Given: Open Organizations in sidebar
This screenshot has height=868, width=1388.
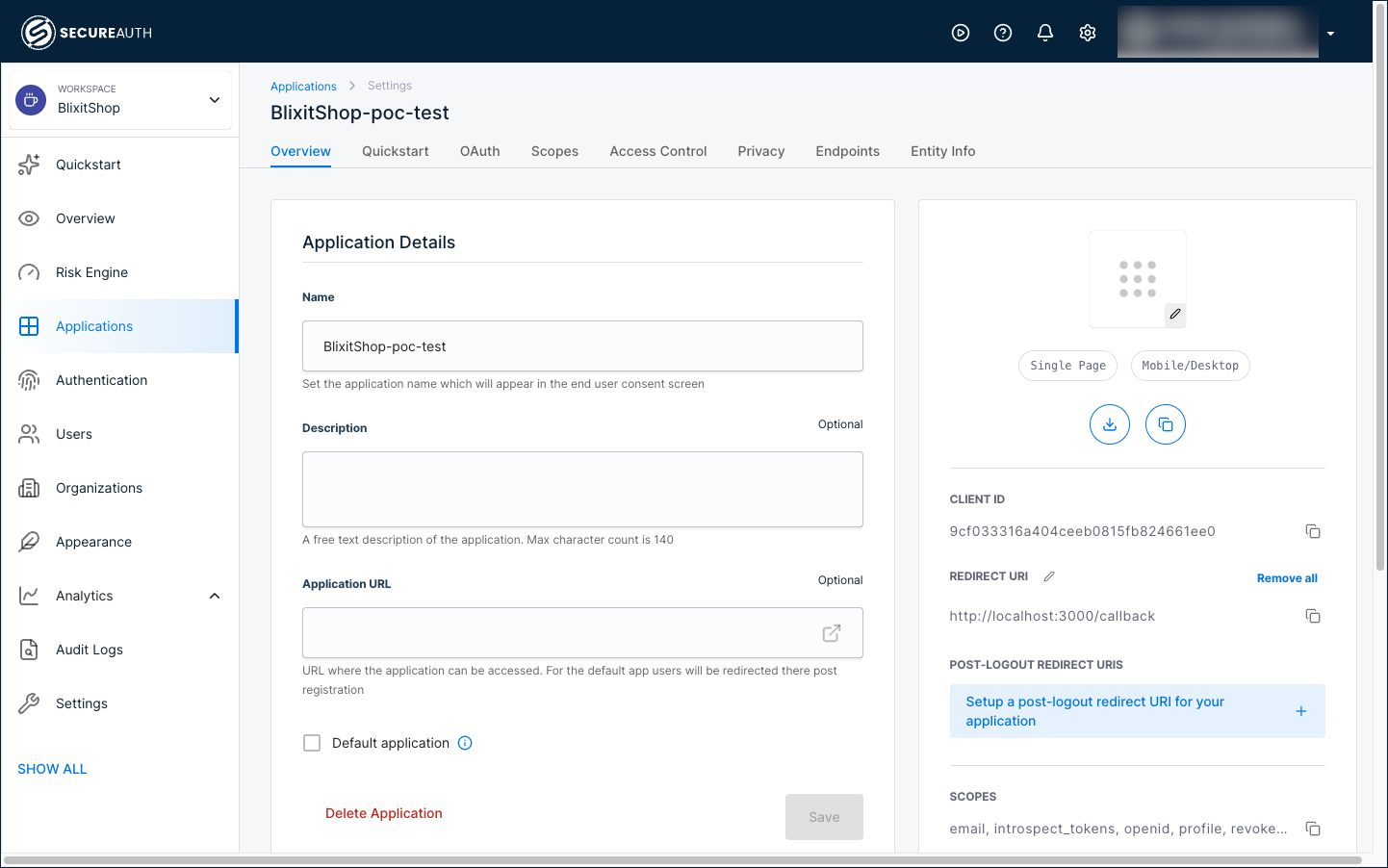Looking at the screenshot, I should click(x=119, y=488).
